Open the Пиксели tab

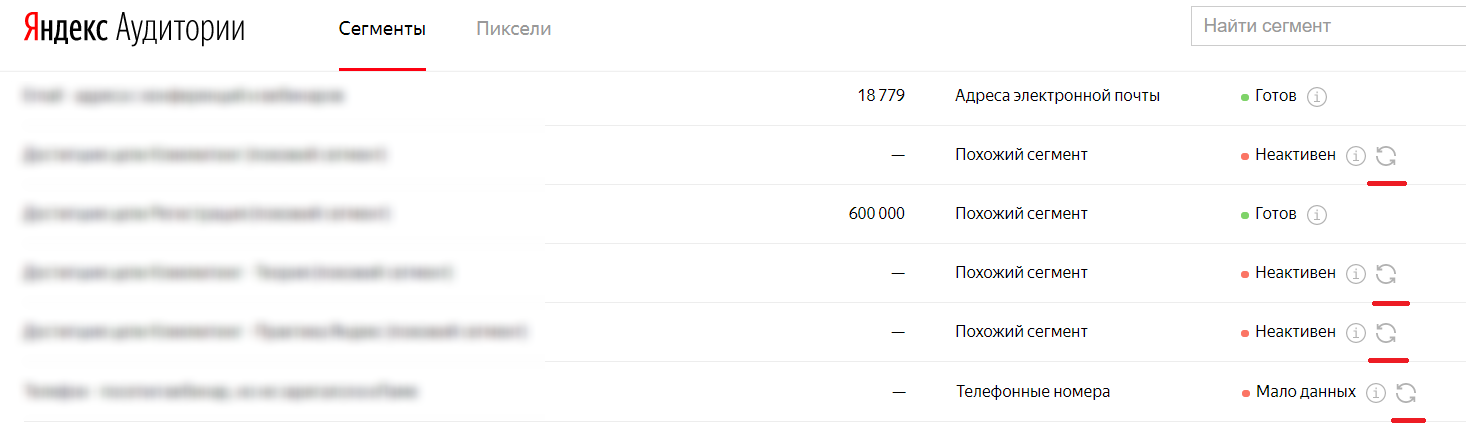513,29
